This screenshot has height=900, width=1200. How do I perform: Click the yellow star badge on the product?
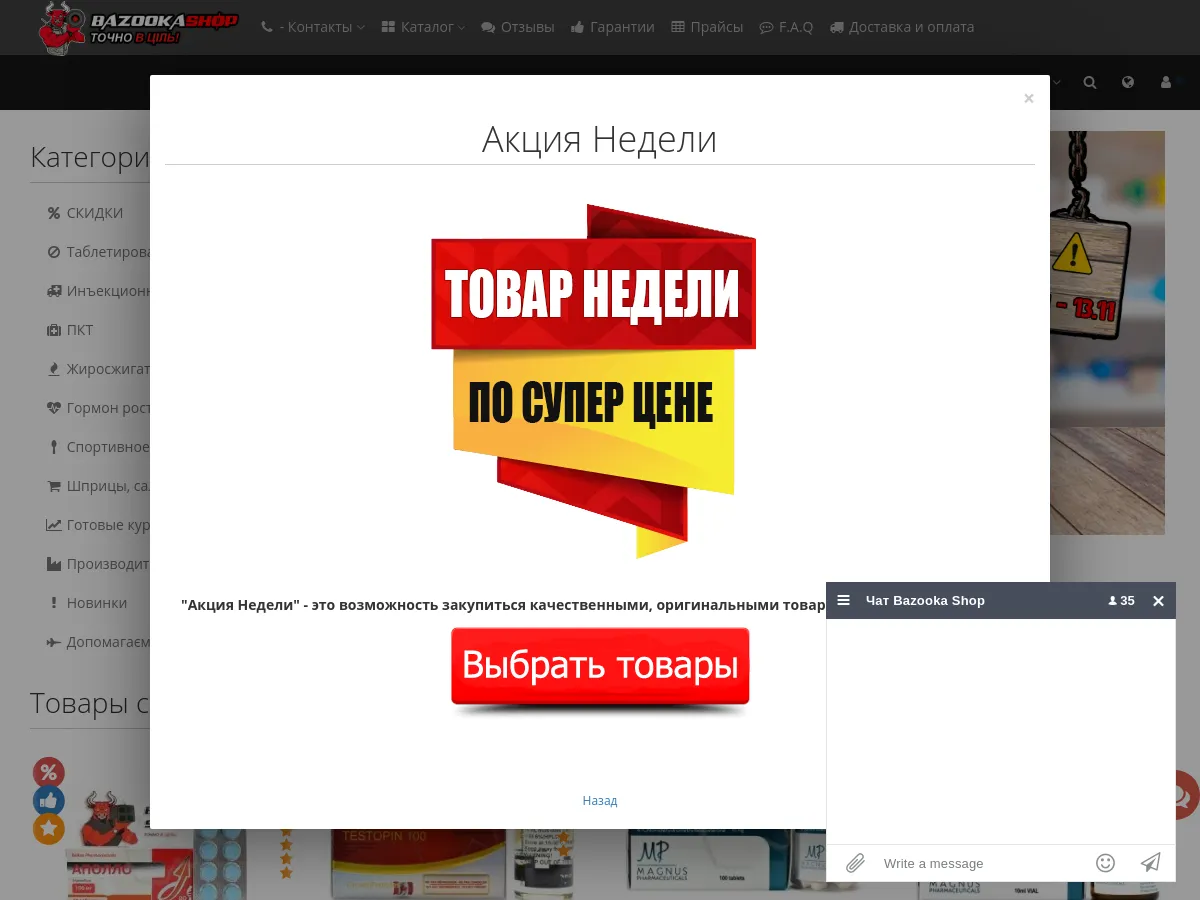coord(49,828)
